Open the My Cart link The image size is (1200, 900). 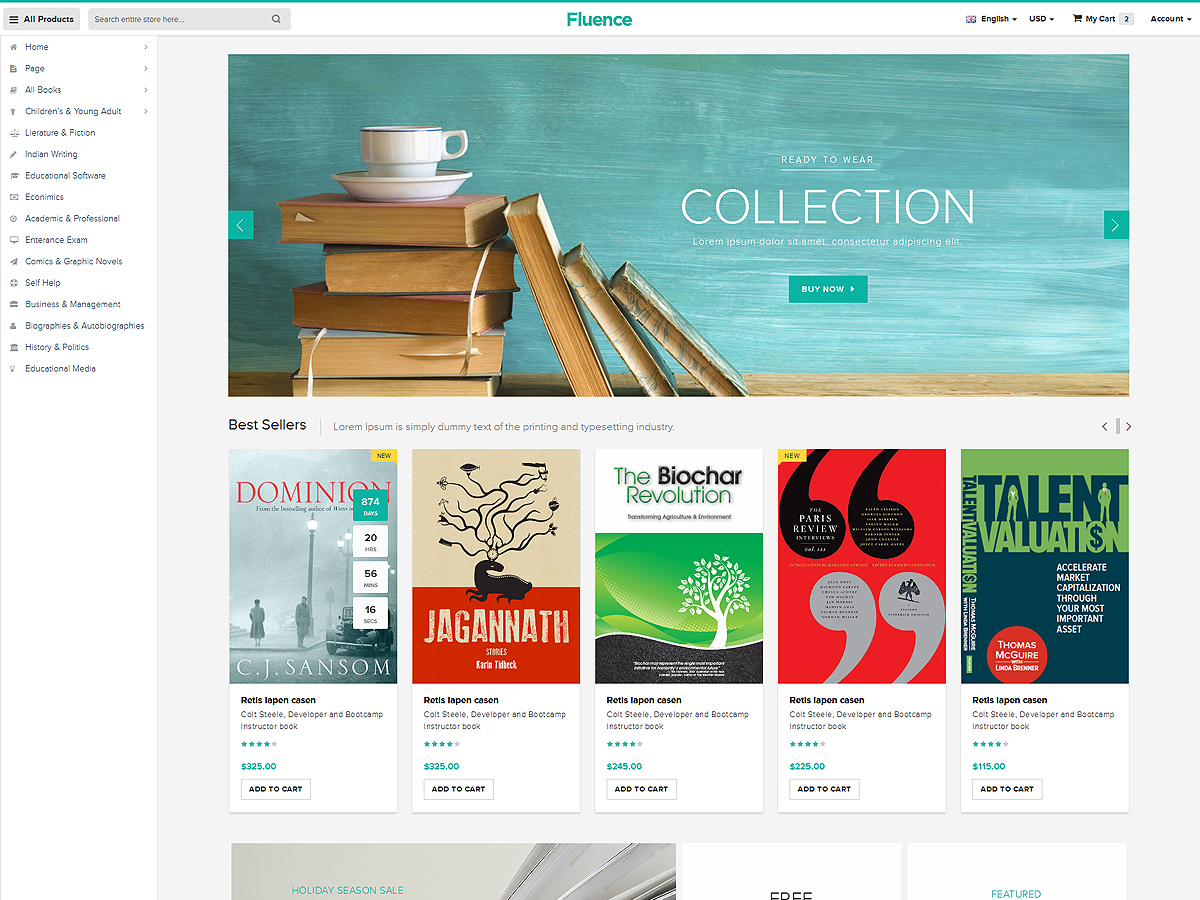tap(1100, 19)
